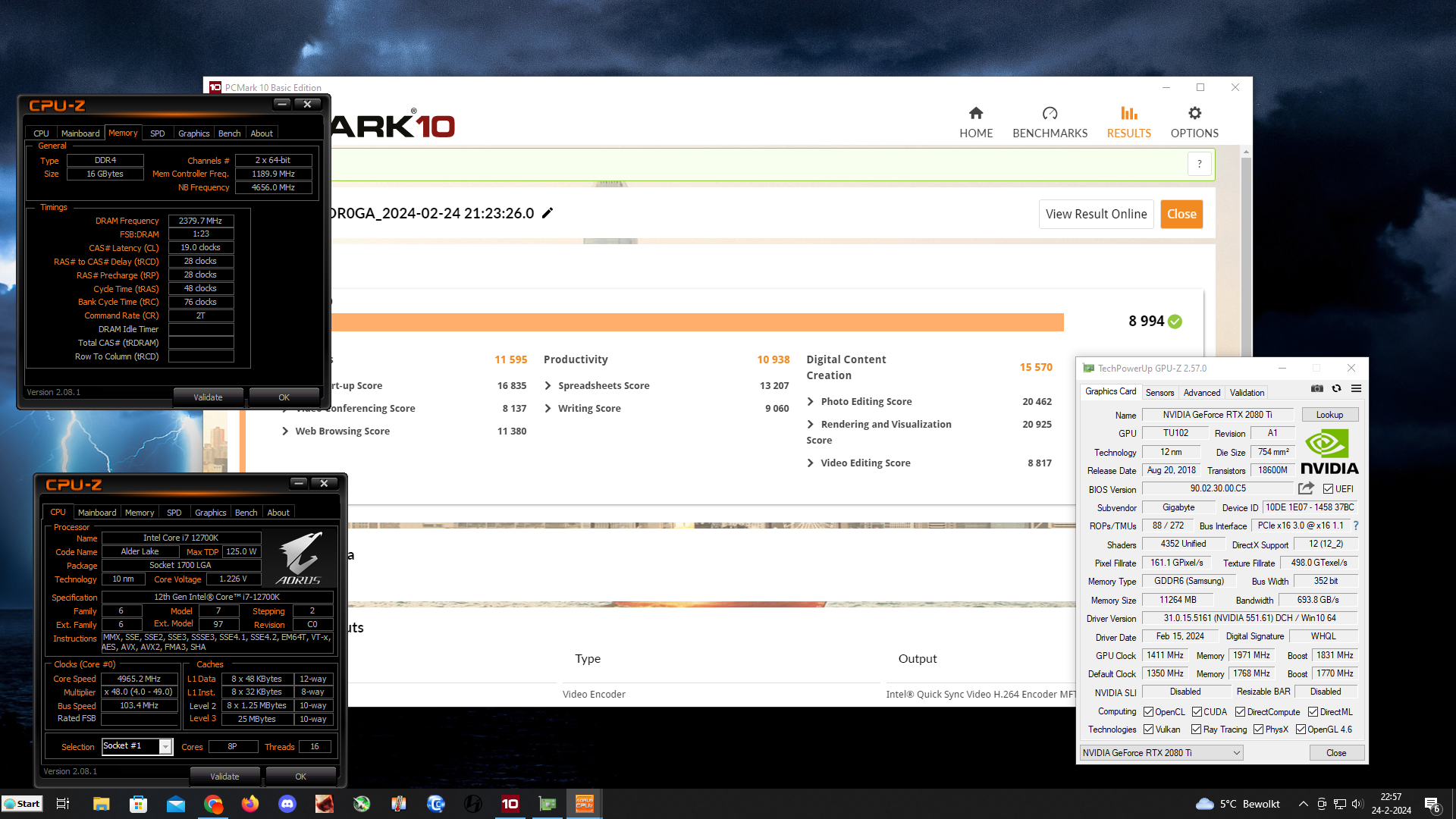Click the Start button on taskbar

coord(23,804)
